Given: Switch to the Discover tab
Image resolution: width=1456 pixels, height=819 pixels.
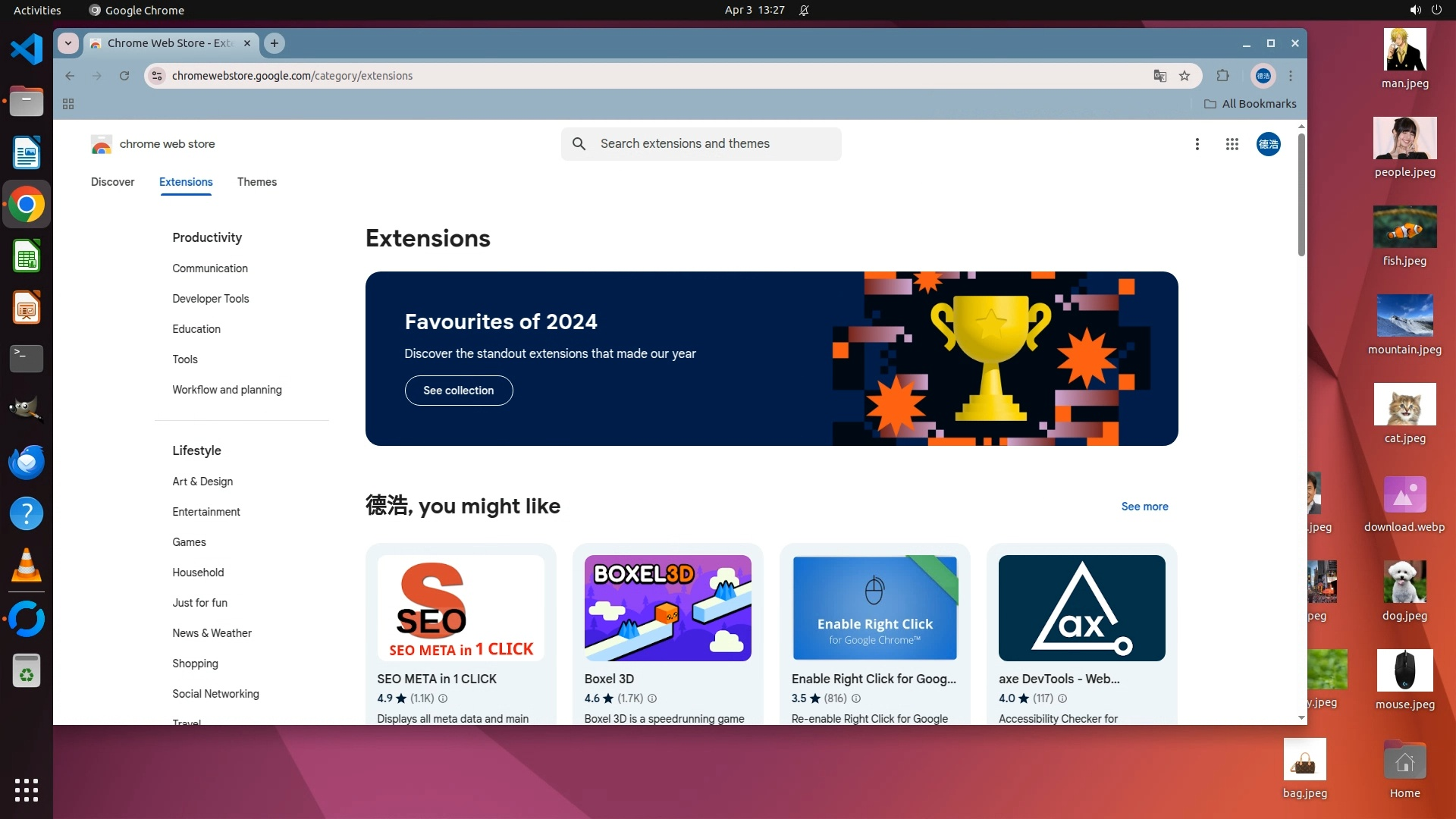Looking at the screenshot, I should tap(112, 182).
